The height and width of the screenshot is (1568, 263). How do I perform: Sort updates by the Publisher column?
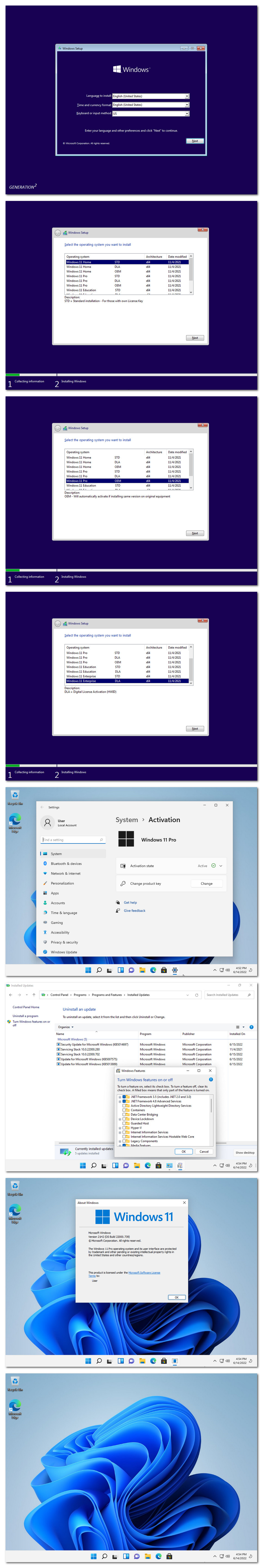pyautogui.click(x=188, y=1034)
